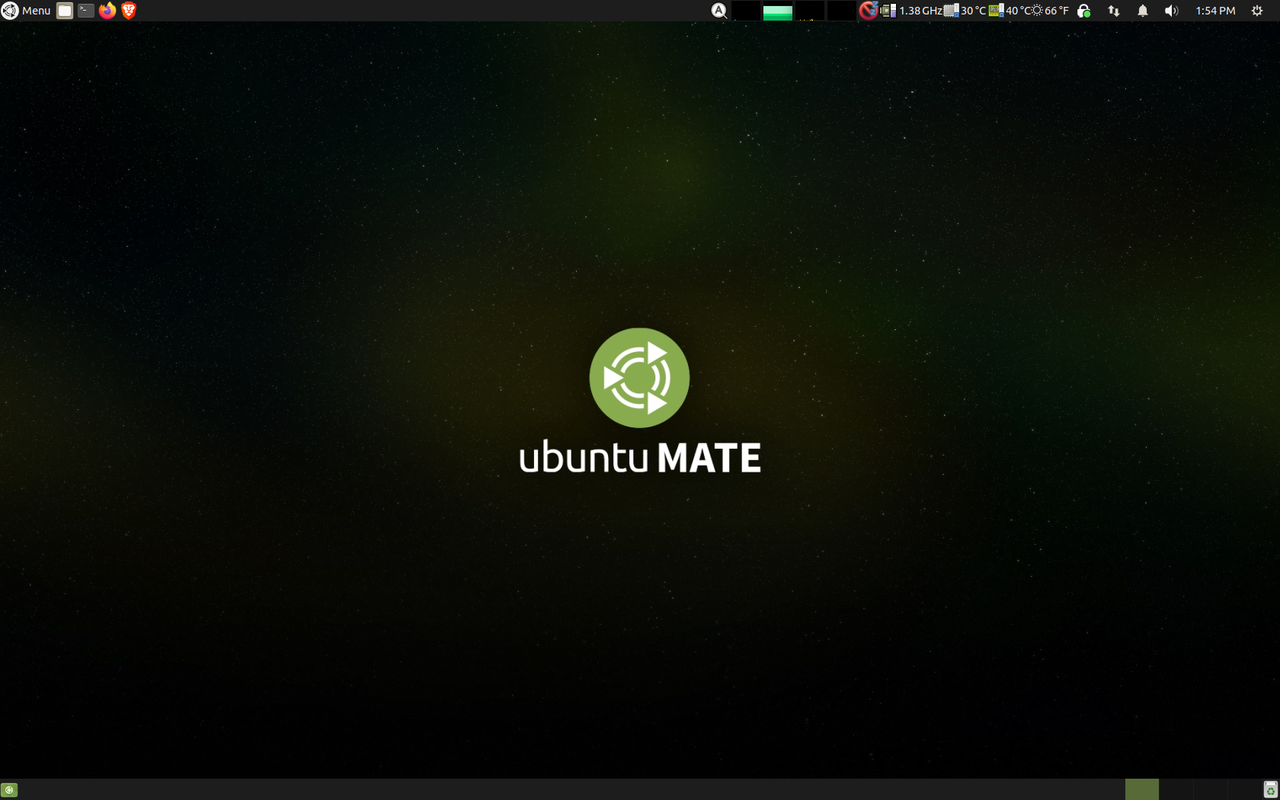The image size is (1280, 800).
Task: Open the session power gear menu
Action: click(1258, 11)
